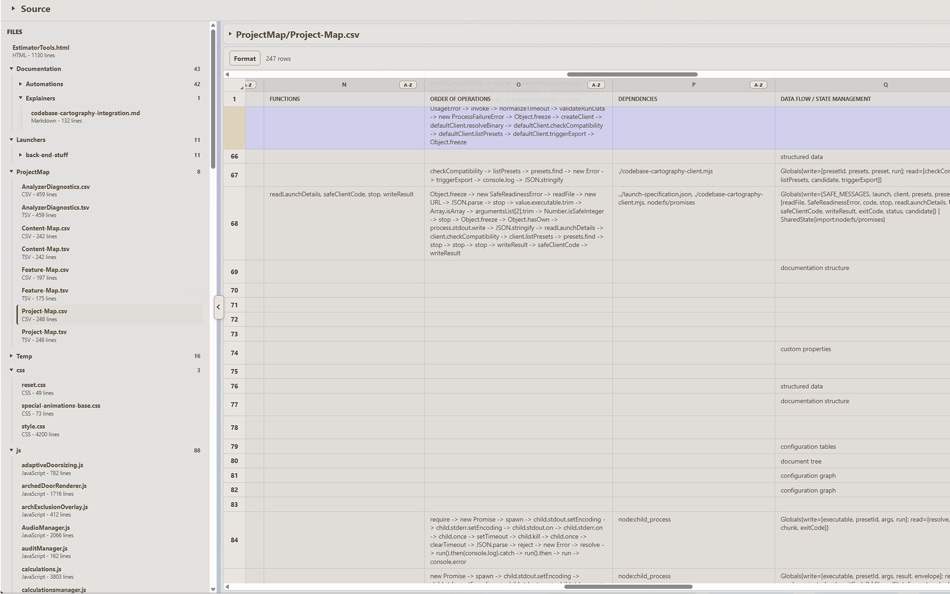This screenshot has width=950, height=594.
Task: Open Content-Map.csv file
Action: [46, 232]
